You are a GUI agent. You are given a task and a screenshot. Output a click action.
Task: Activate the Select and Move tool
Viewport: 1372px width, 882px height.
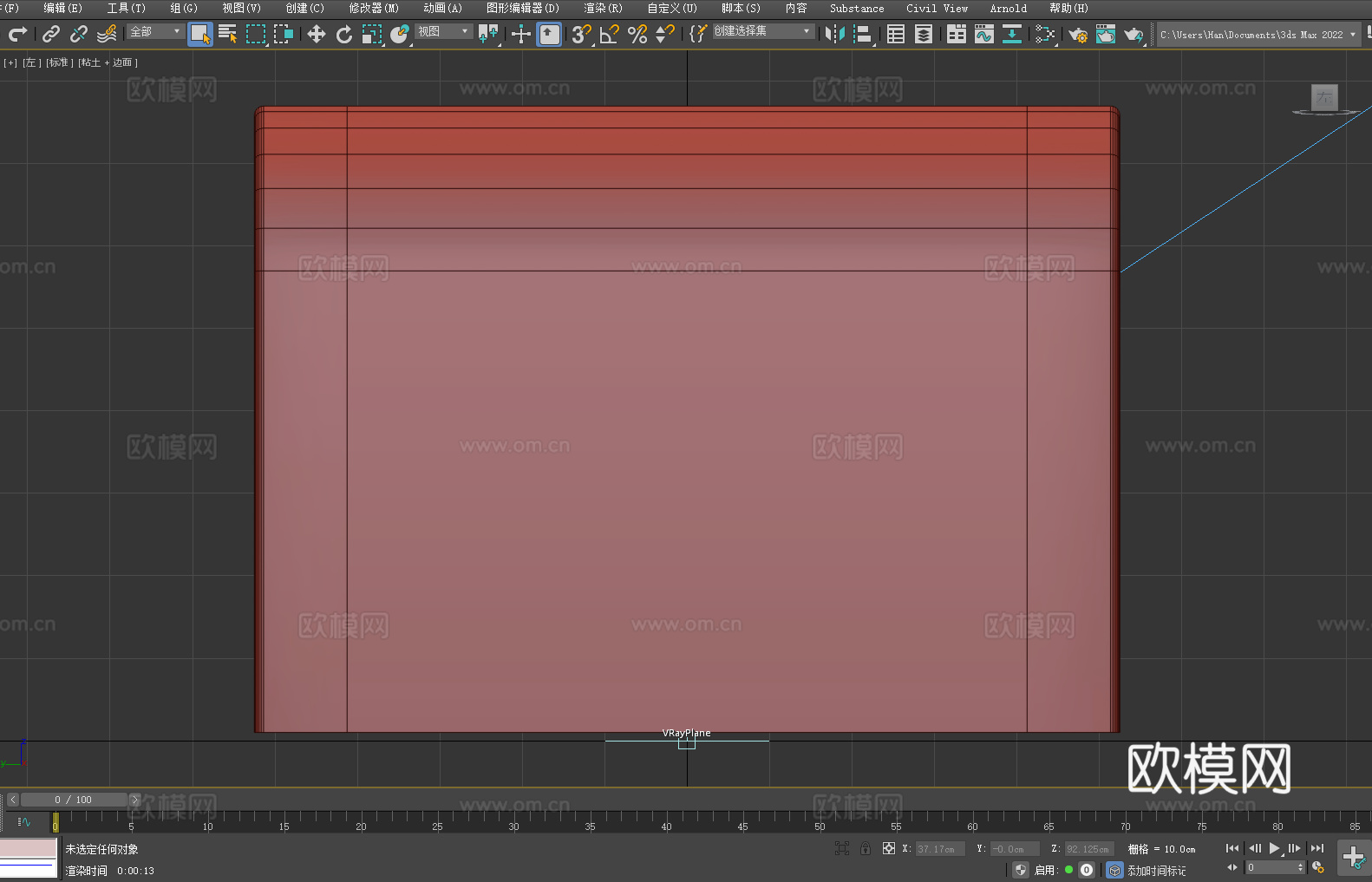(x=317, y=34)
